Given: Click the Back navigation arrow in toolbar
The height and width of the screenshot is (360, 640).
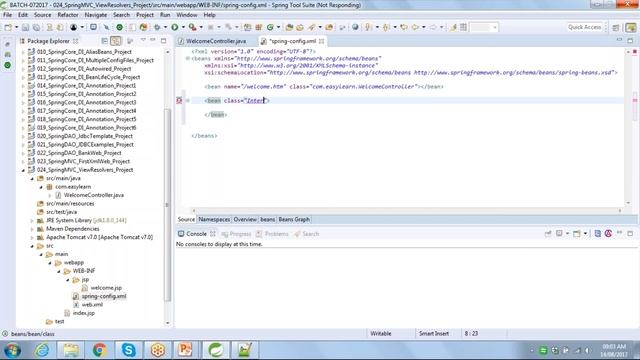Looking at the screenshot, I should click(415, 27).
